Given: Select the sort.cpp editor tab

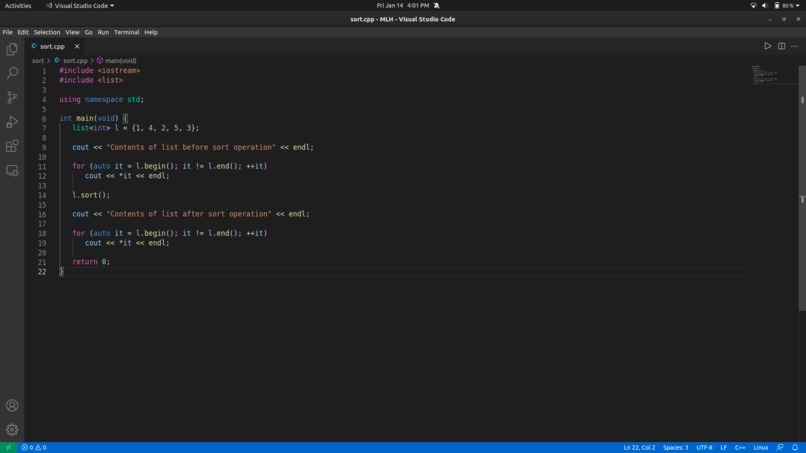Looking at the screenshot, I should pos(52,46).
